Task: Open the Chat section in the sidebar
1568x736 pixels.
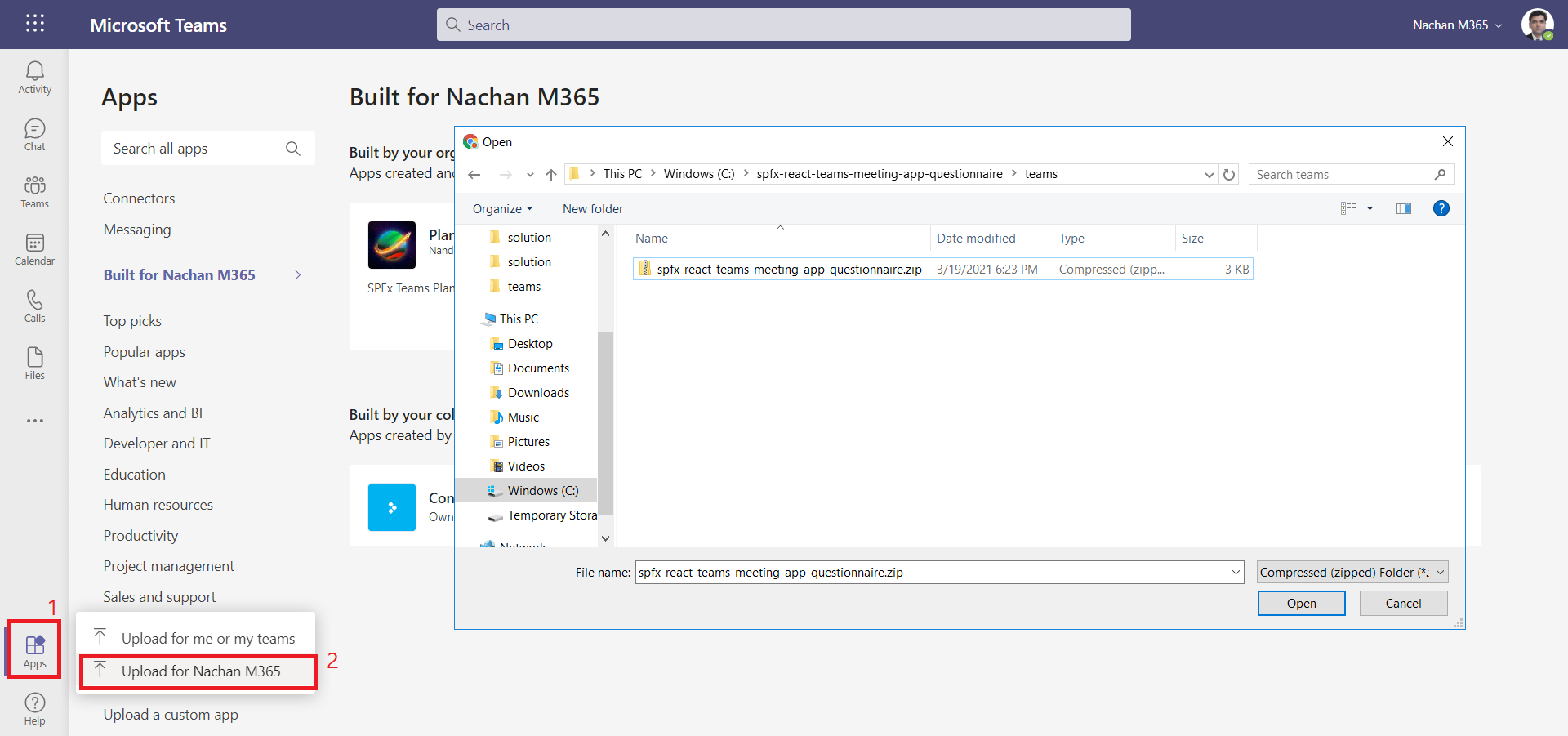Action: (x=34, y=133)
